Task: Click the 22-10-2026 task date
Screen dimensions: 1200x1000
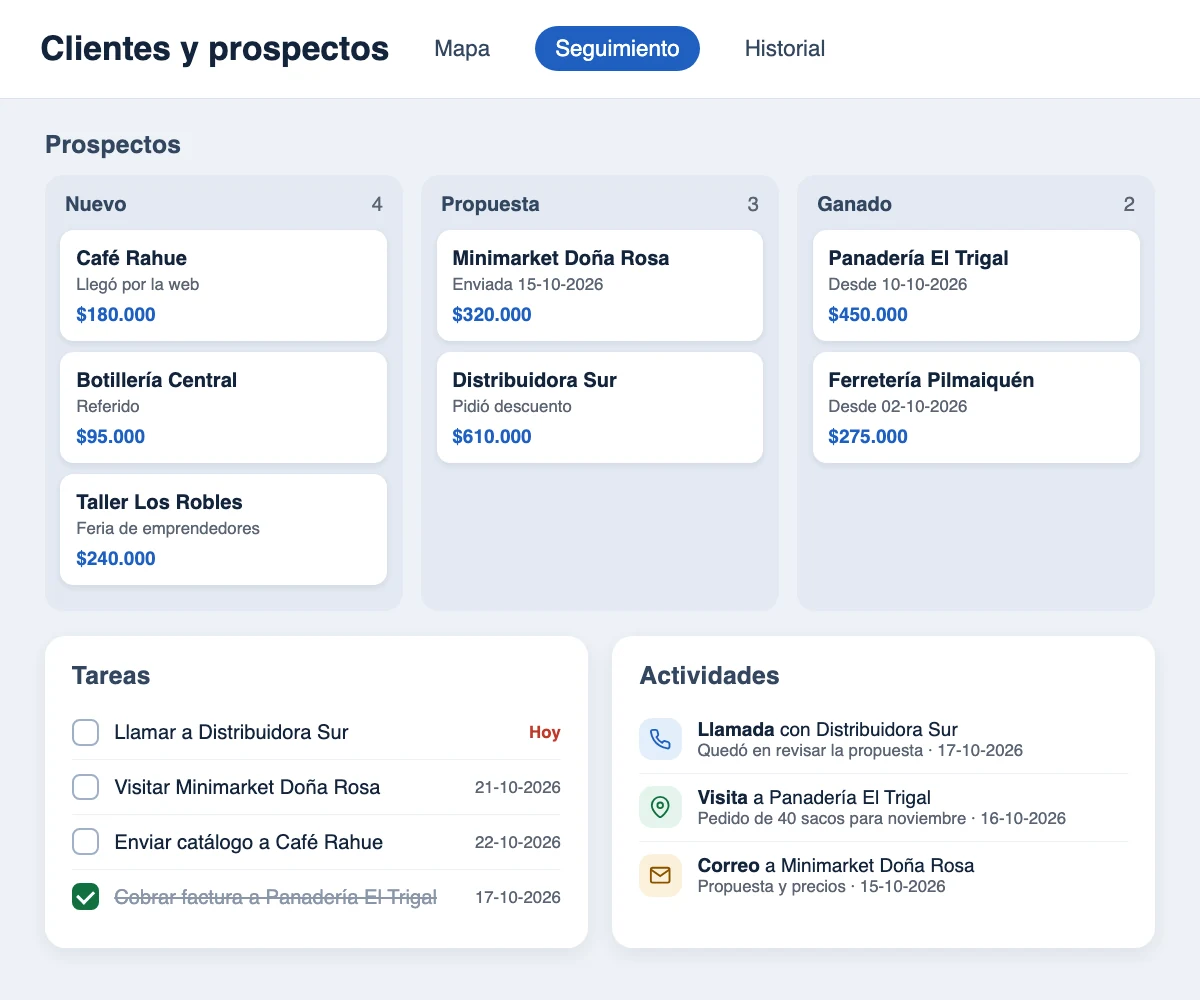Action: [518, 842]
